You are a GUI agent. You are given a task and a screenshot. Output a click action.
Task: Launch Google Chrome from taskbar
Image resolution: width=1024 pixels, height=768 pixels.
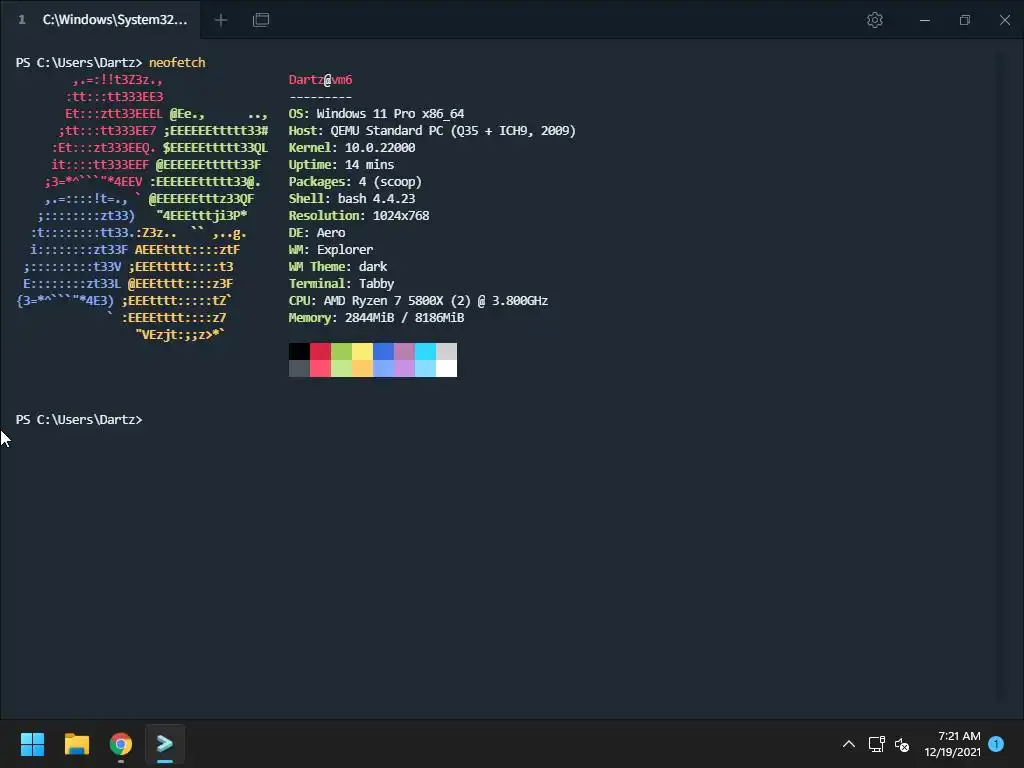[121, 744]
